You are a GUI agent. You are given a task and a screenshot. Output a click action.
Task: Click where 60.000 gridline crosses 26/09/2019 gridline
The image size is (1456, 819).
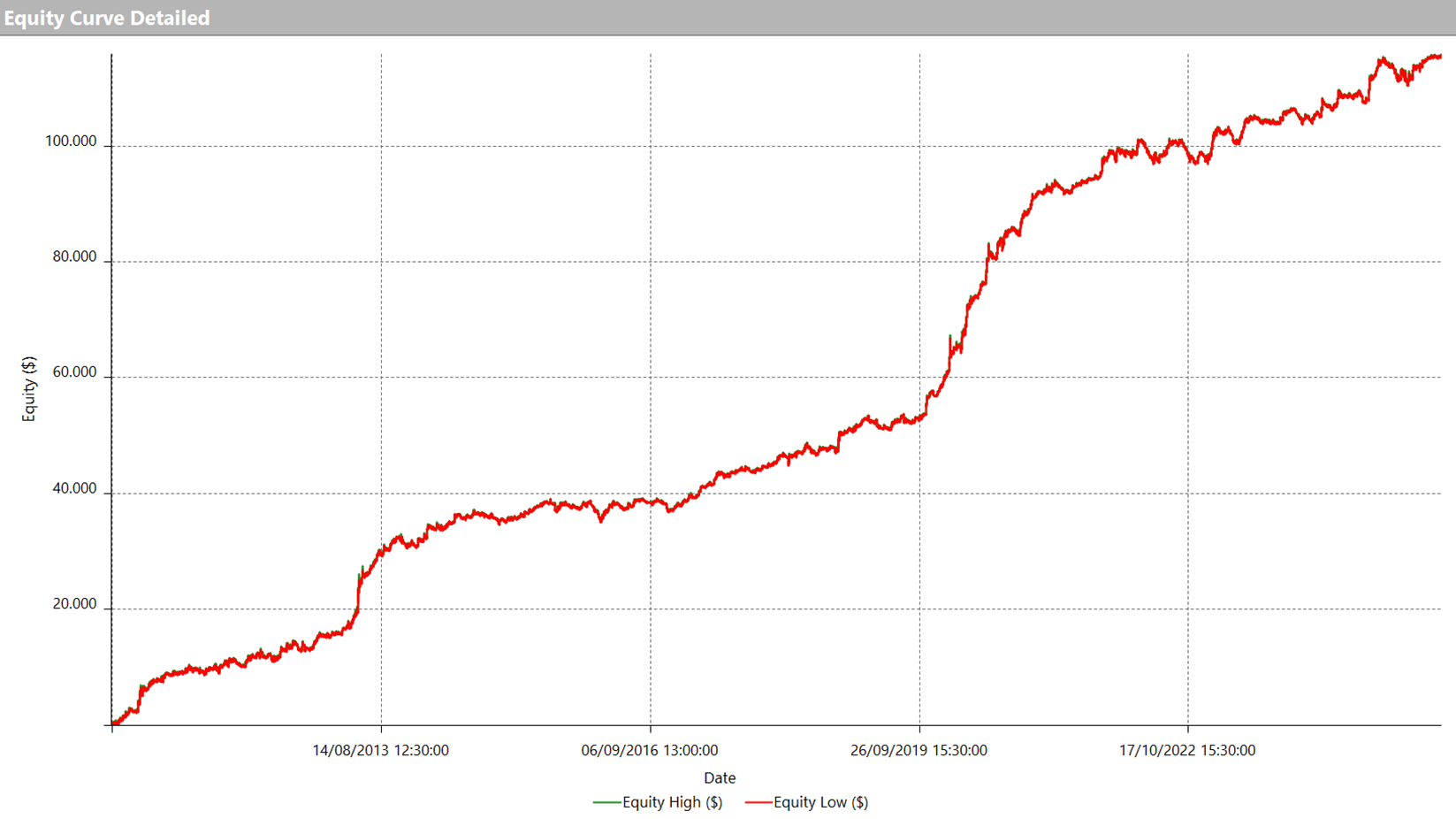919,378
